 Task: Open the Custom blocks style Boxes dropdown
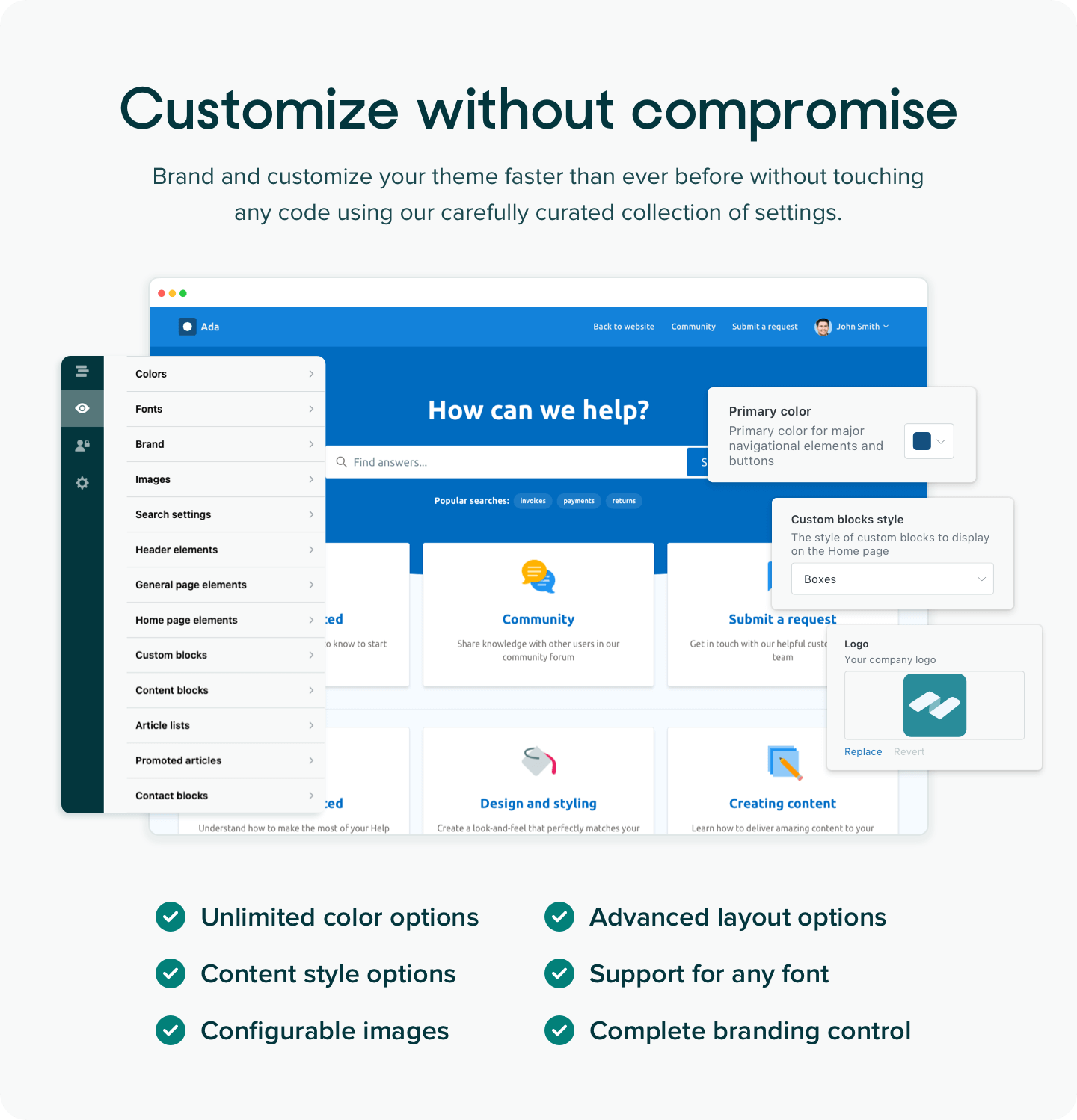892,579
